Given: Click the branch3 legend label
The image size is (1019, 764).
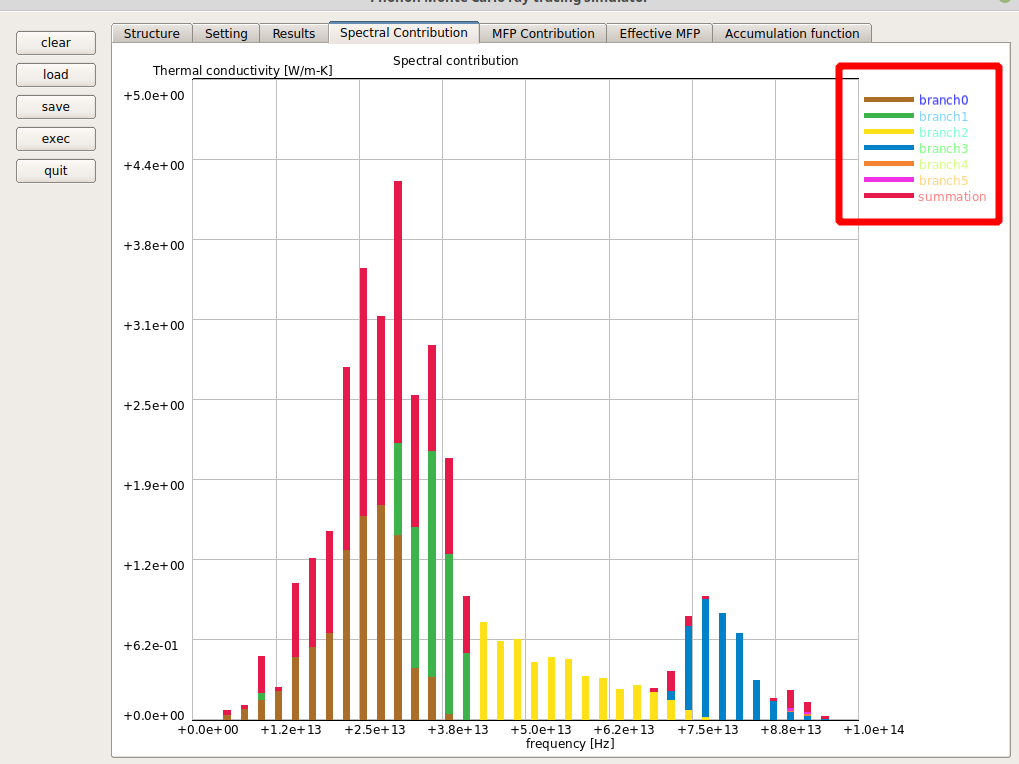Looking at the screenshot, I should click(944, 149).
